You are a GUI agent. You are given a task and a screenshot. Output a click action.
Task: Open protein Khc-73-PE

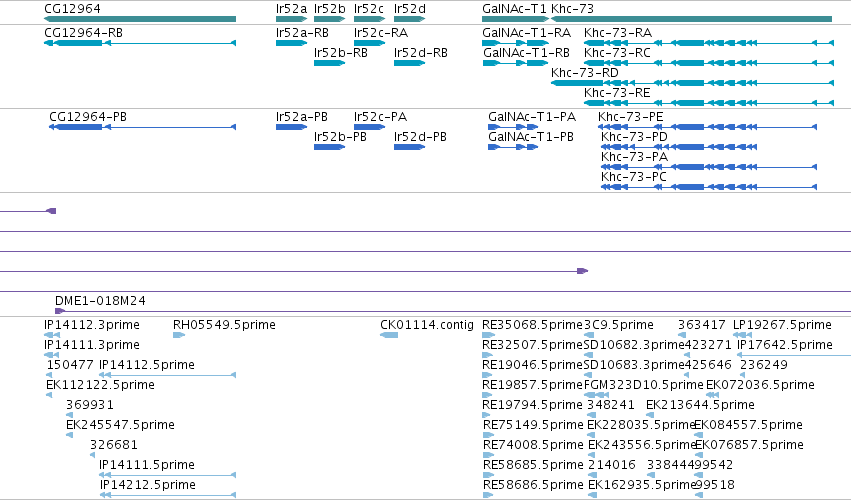point(631,117)
